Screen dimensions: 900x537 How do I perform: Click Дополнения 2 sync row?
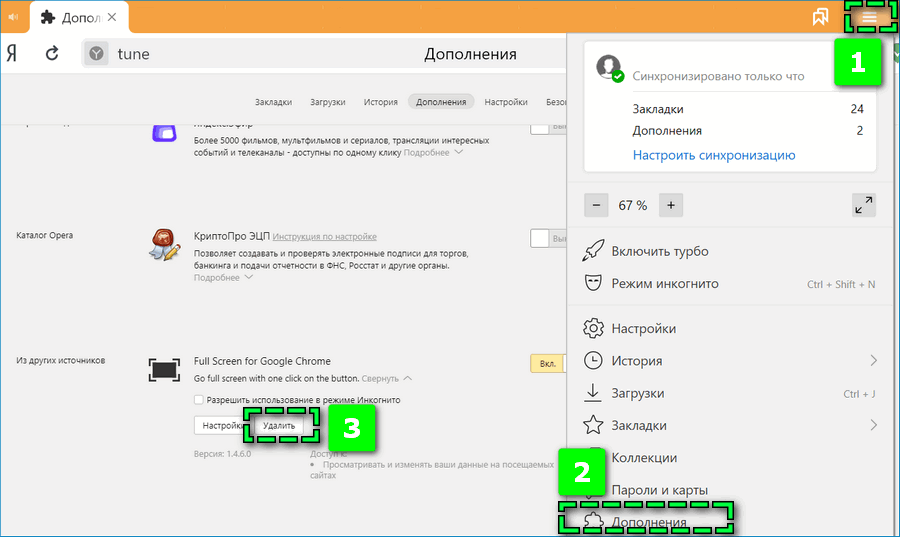[748, 131]
